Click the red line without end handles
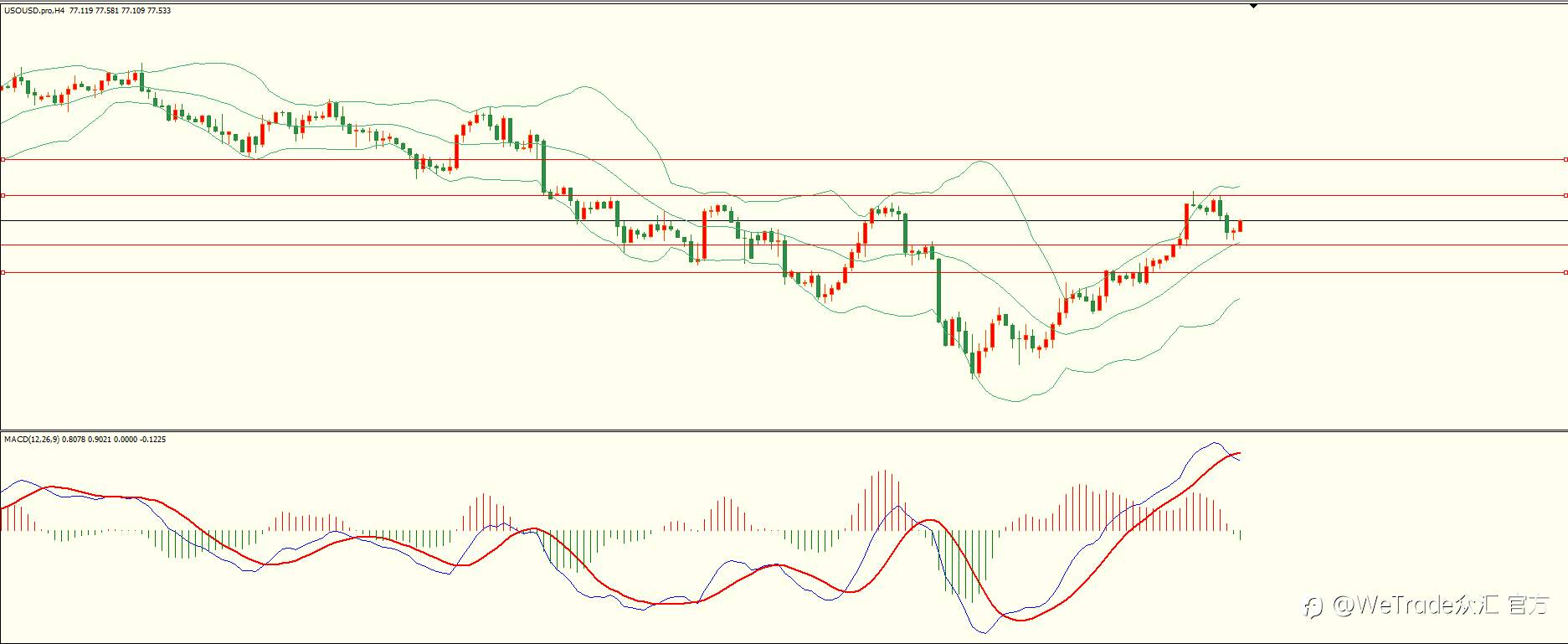The width and height of the screenshot is (1568, 644). (784, 245)
